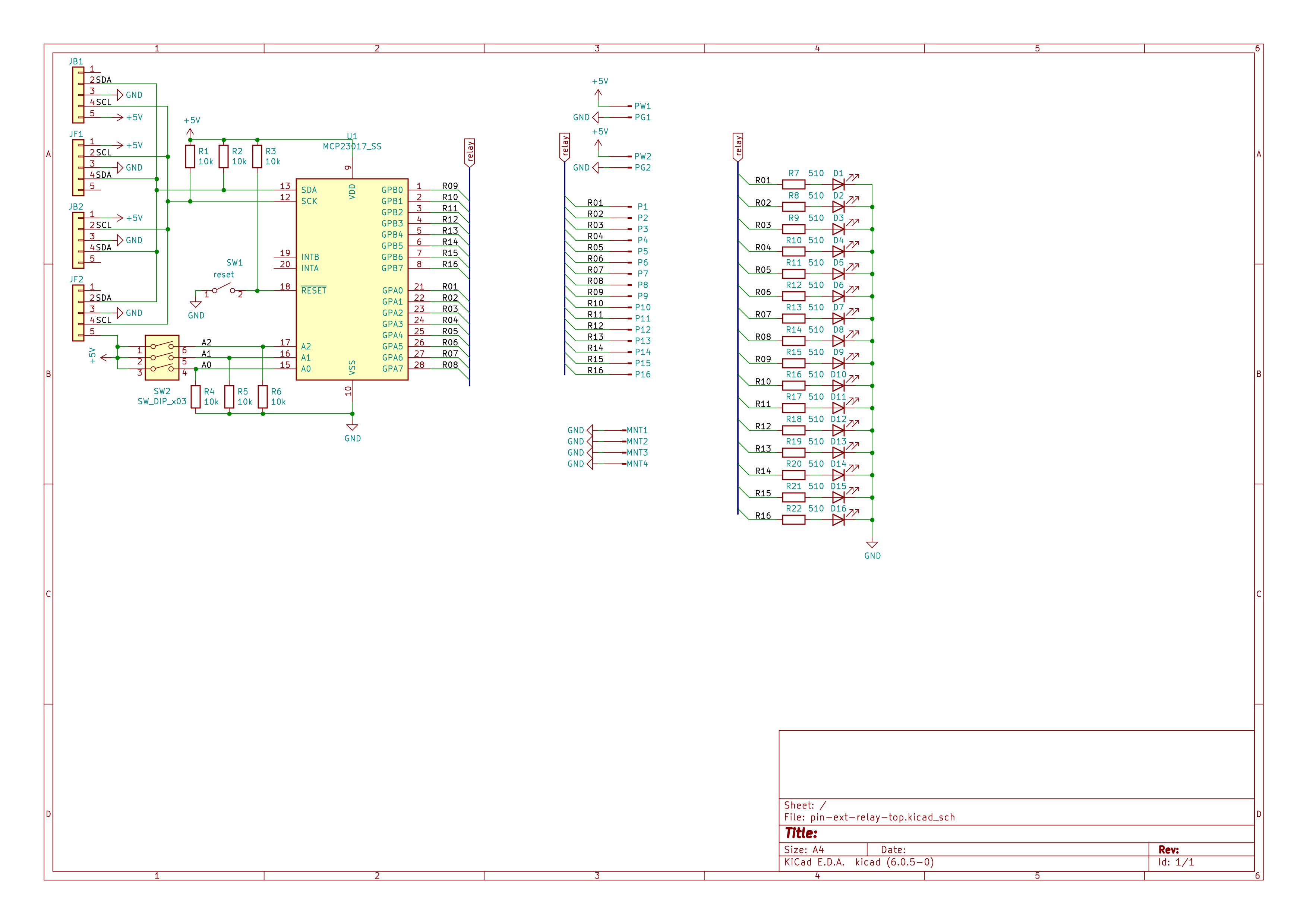Screen dimensions: 1307x924
Task: Select the D1 LED symbol
Action: (838, 184)
